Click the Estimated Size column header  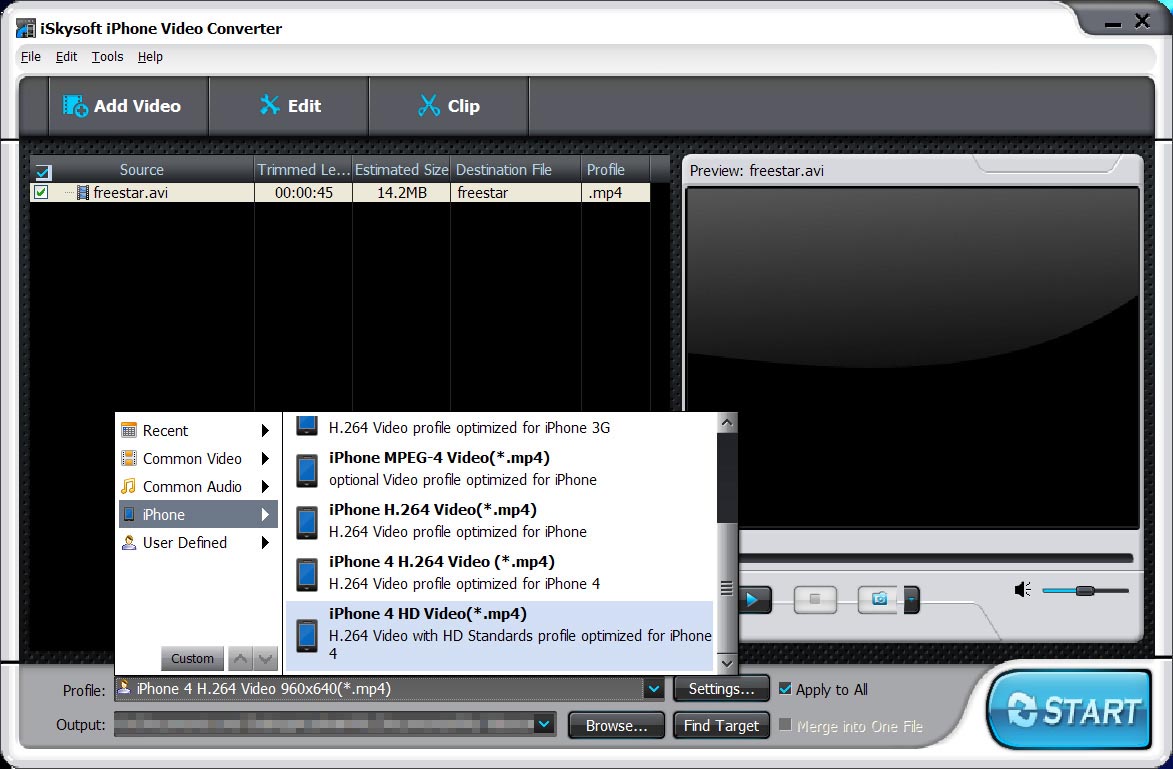point(402,170)
